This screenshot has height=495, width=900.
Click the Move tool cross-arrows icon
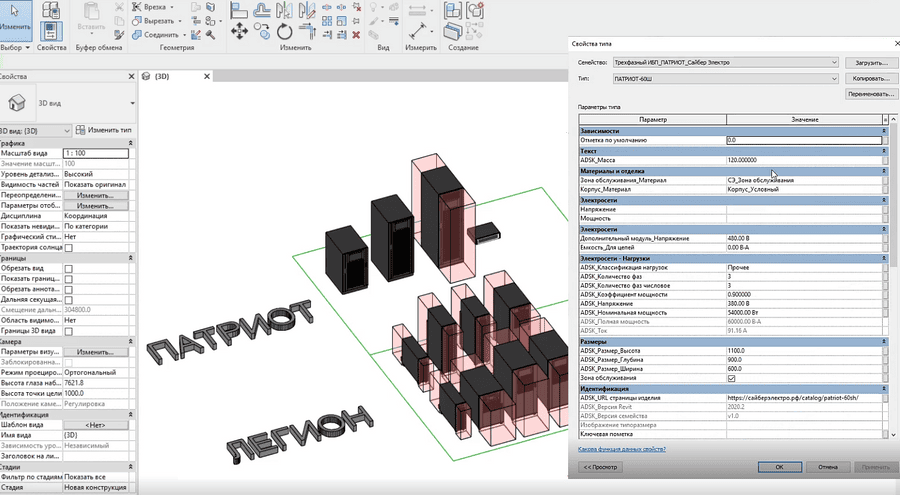[240, 32]
